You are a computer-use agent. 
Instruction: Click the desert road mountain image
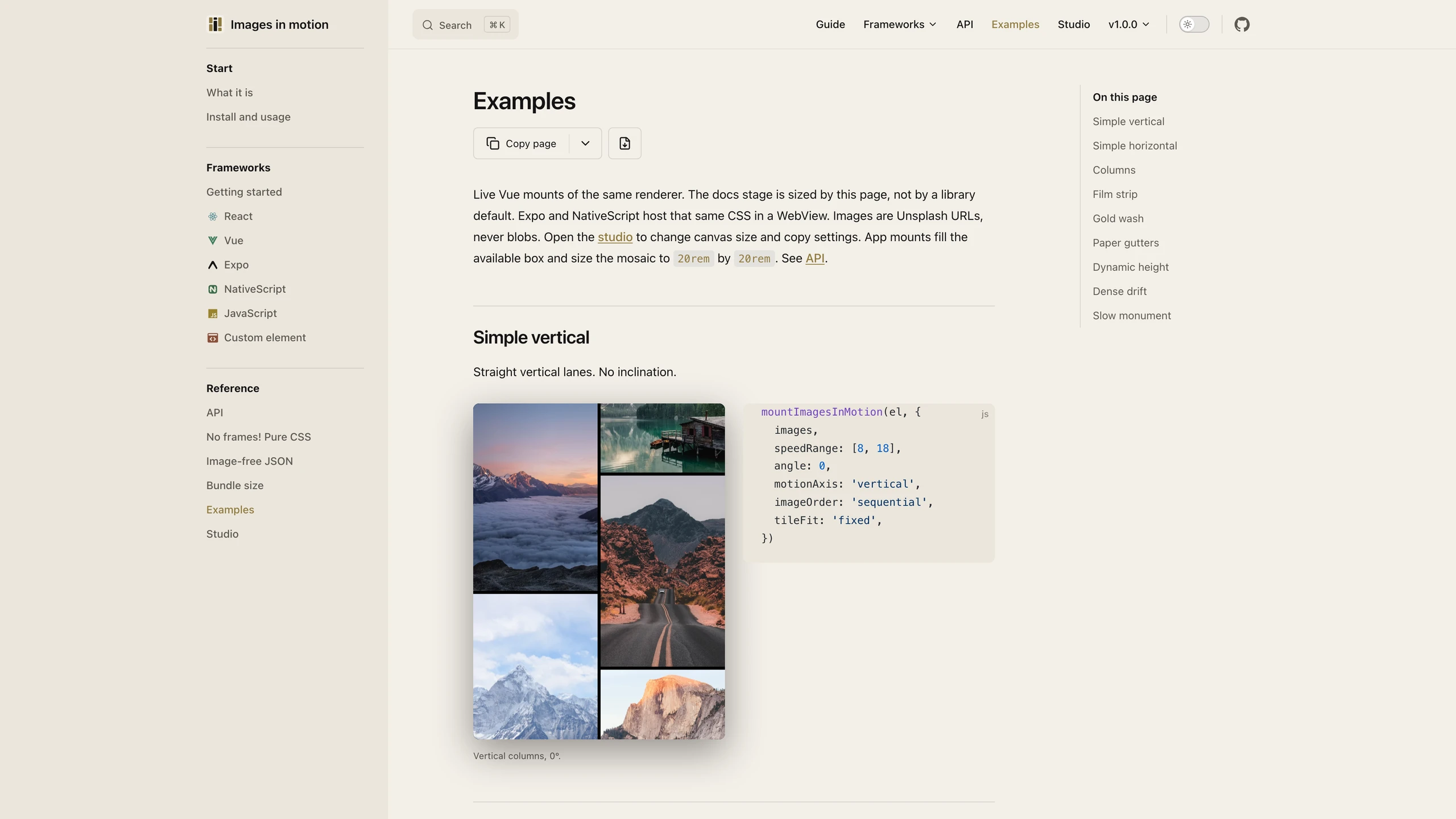pos(663,570)
